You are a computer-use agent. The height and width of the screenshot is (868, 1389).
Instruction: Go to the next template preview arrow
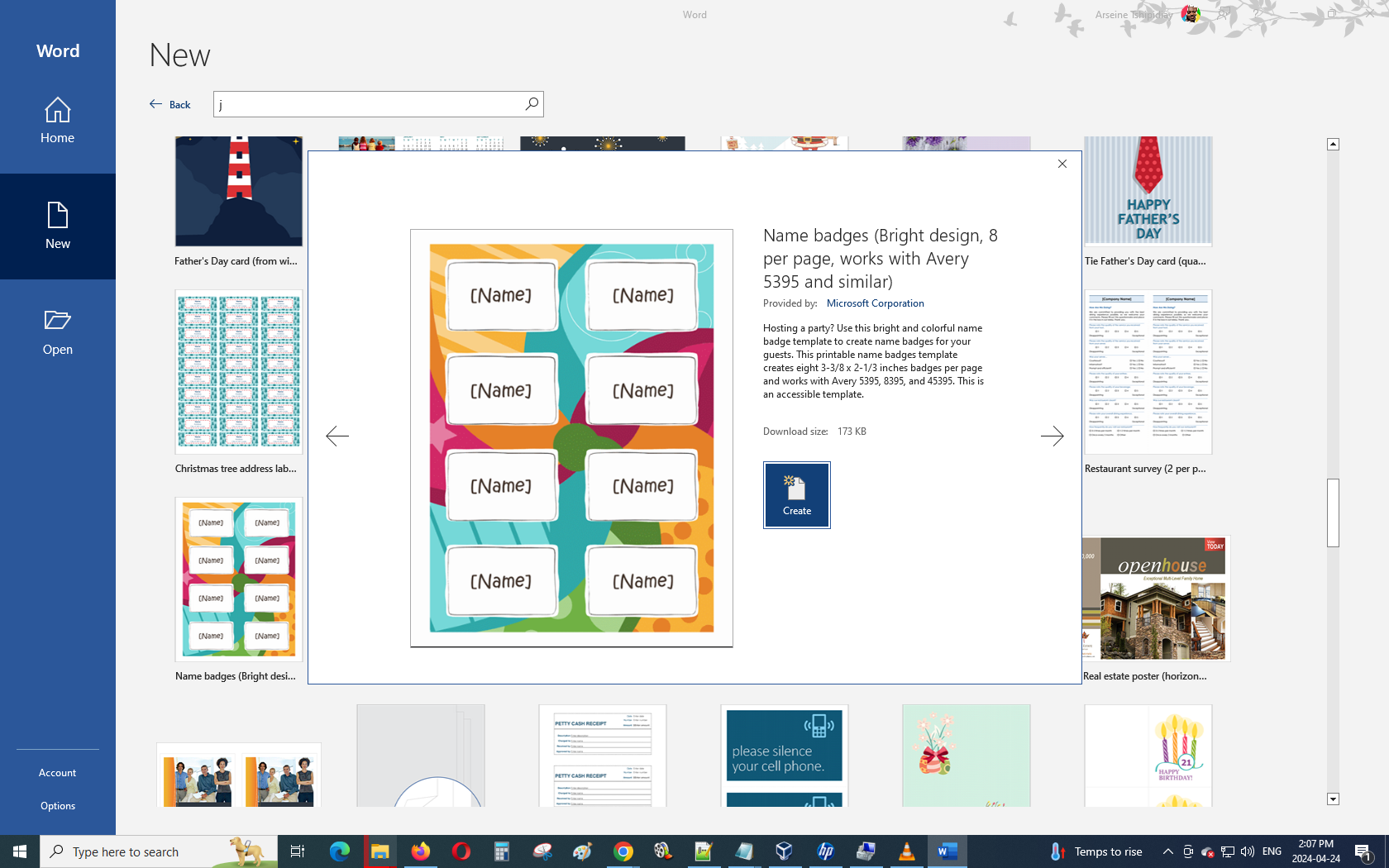[x=1052, y=436]
